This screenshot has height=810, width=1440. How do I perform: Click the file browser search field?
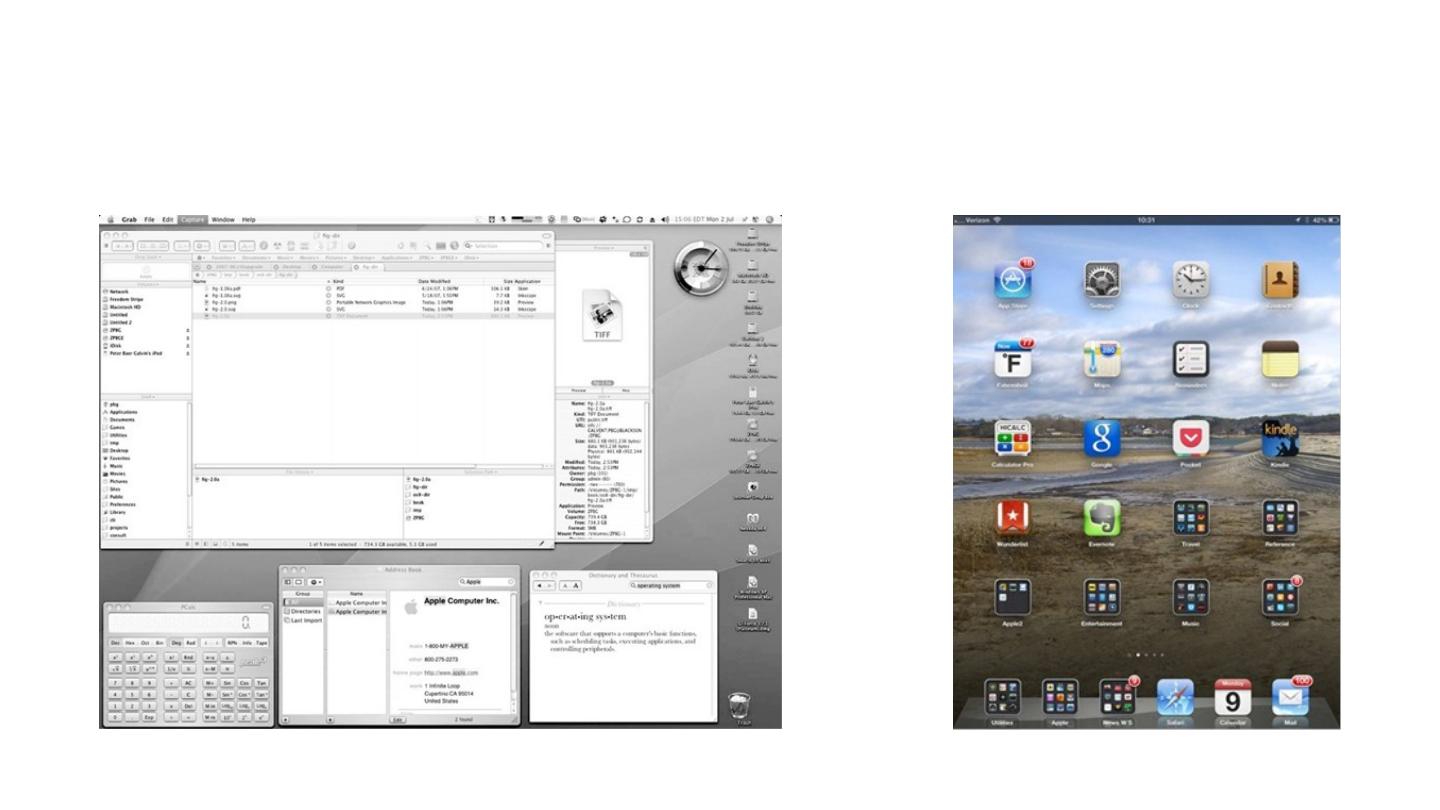click(x=505, y=246)
